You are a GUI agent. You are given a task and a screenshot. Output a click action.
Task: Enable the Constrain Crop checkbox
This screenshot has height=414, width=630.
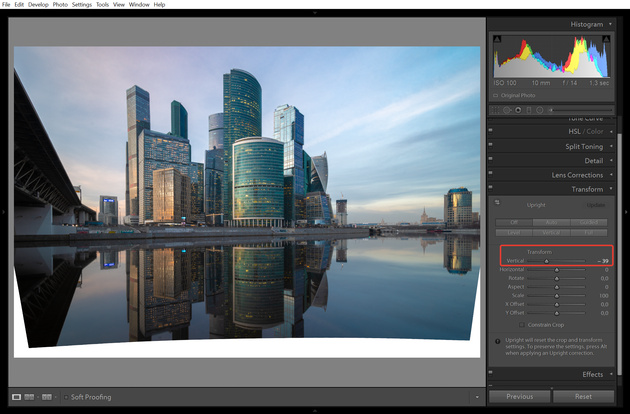coord(522,325)
